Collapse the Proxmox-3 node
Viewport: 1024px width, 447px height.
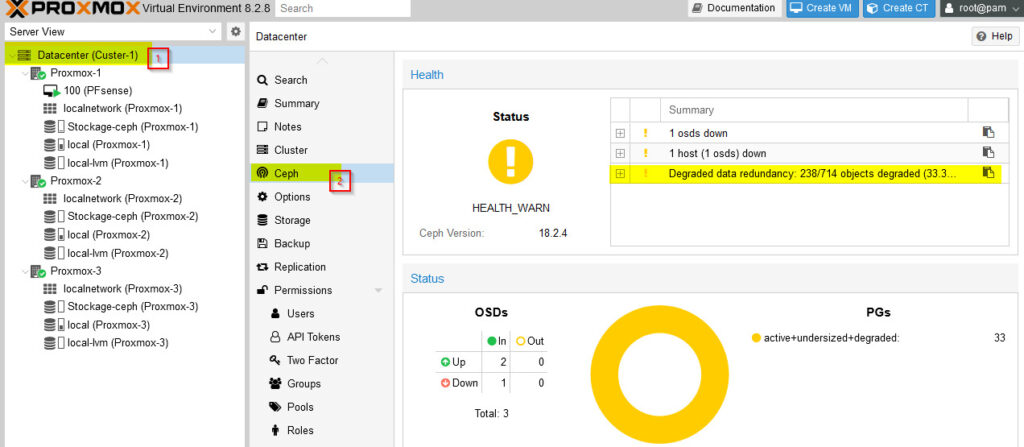tap(25, 271)
